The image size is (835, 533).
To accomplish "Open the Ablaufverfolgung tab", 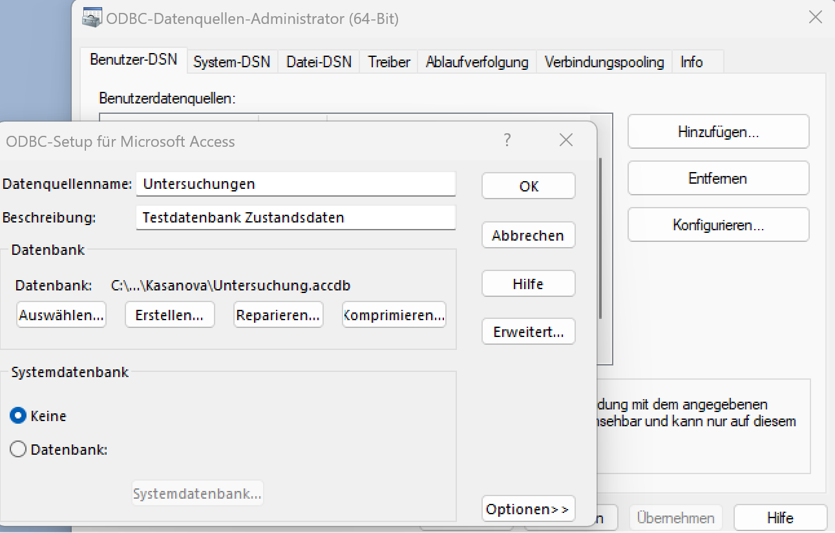I will click(x=477, y=62).
